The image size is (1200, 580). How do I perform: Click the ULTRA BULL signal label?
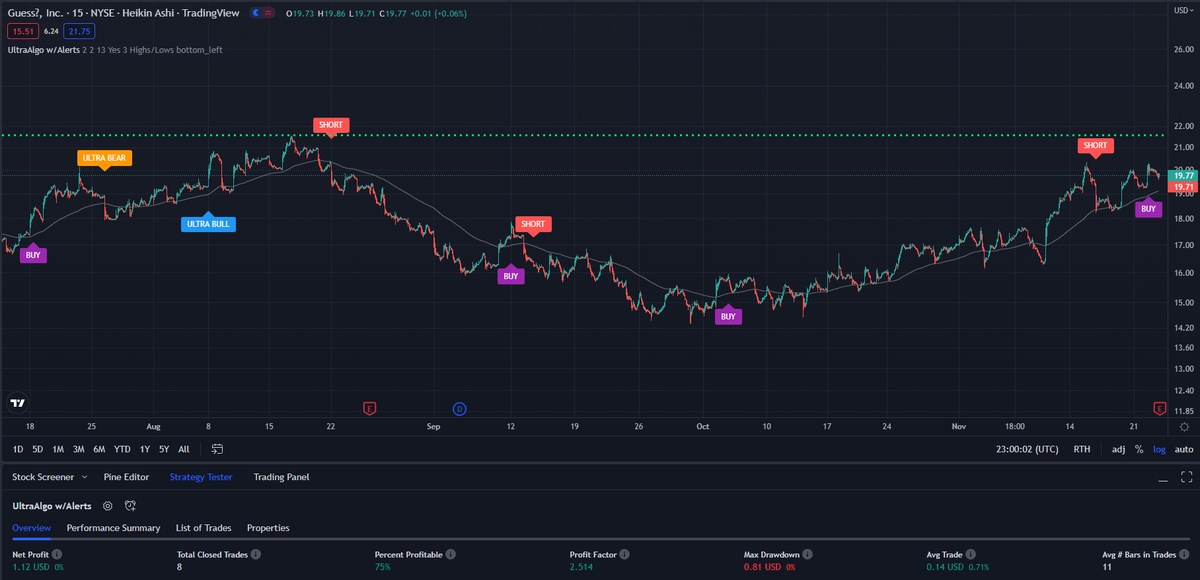tap(208, 224)
